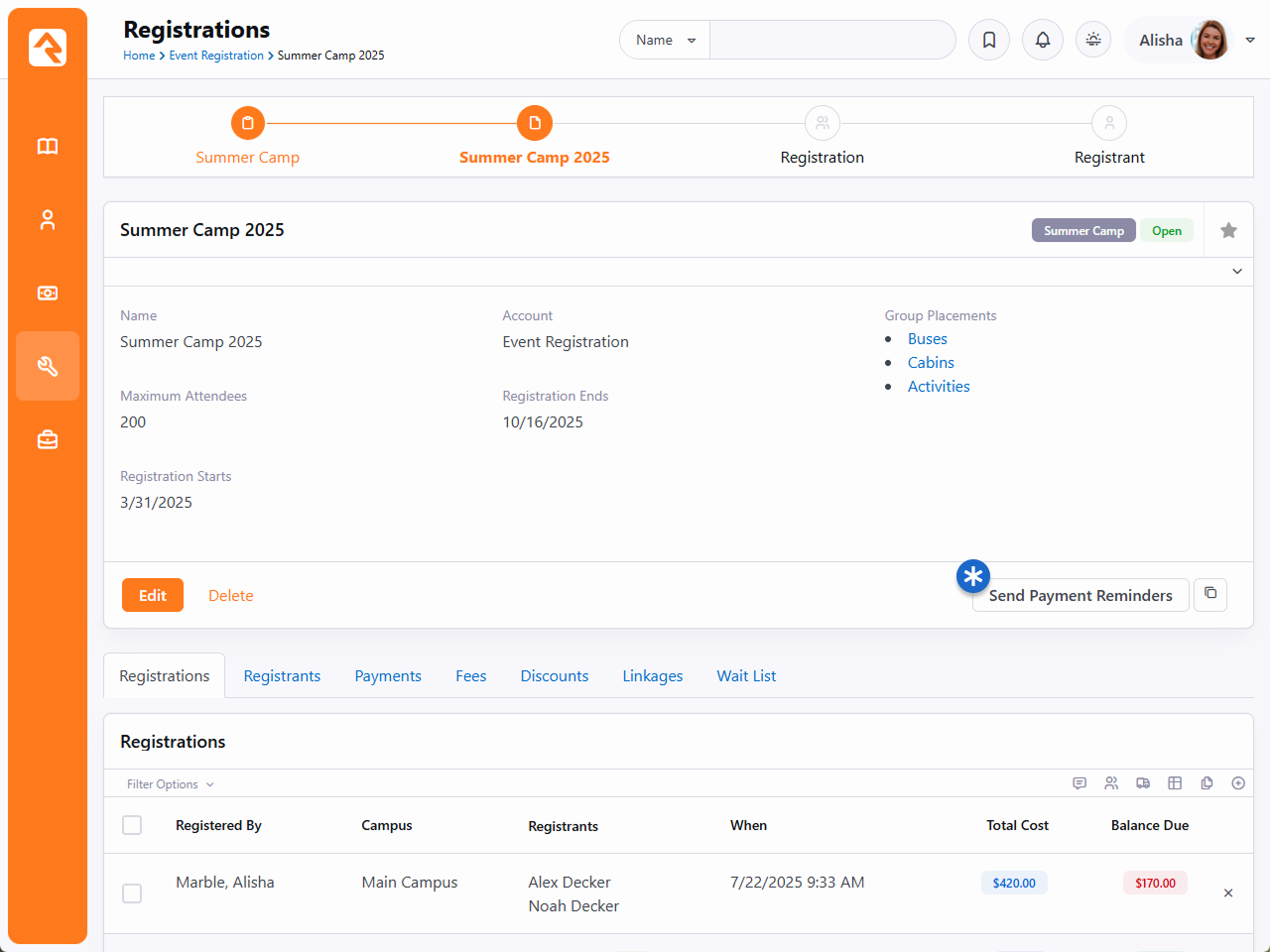
Task: Click into the search text field
Action: coord(831,40)
